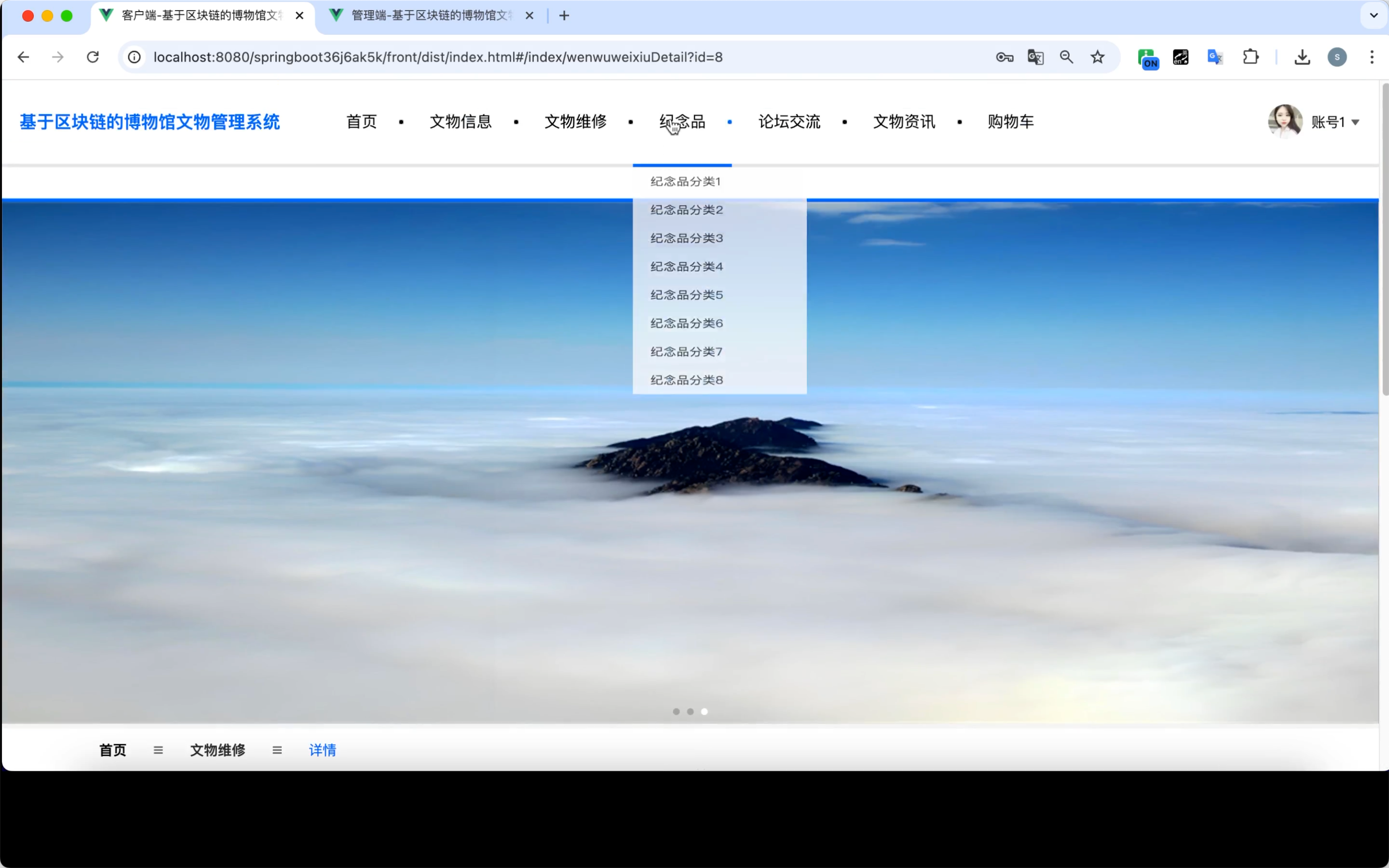Open the 首页 navigation item
Viewport: 1389px width, 868px height.
pos(362,122)
